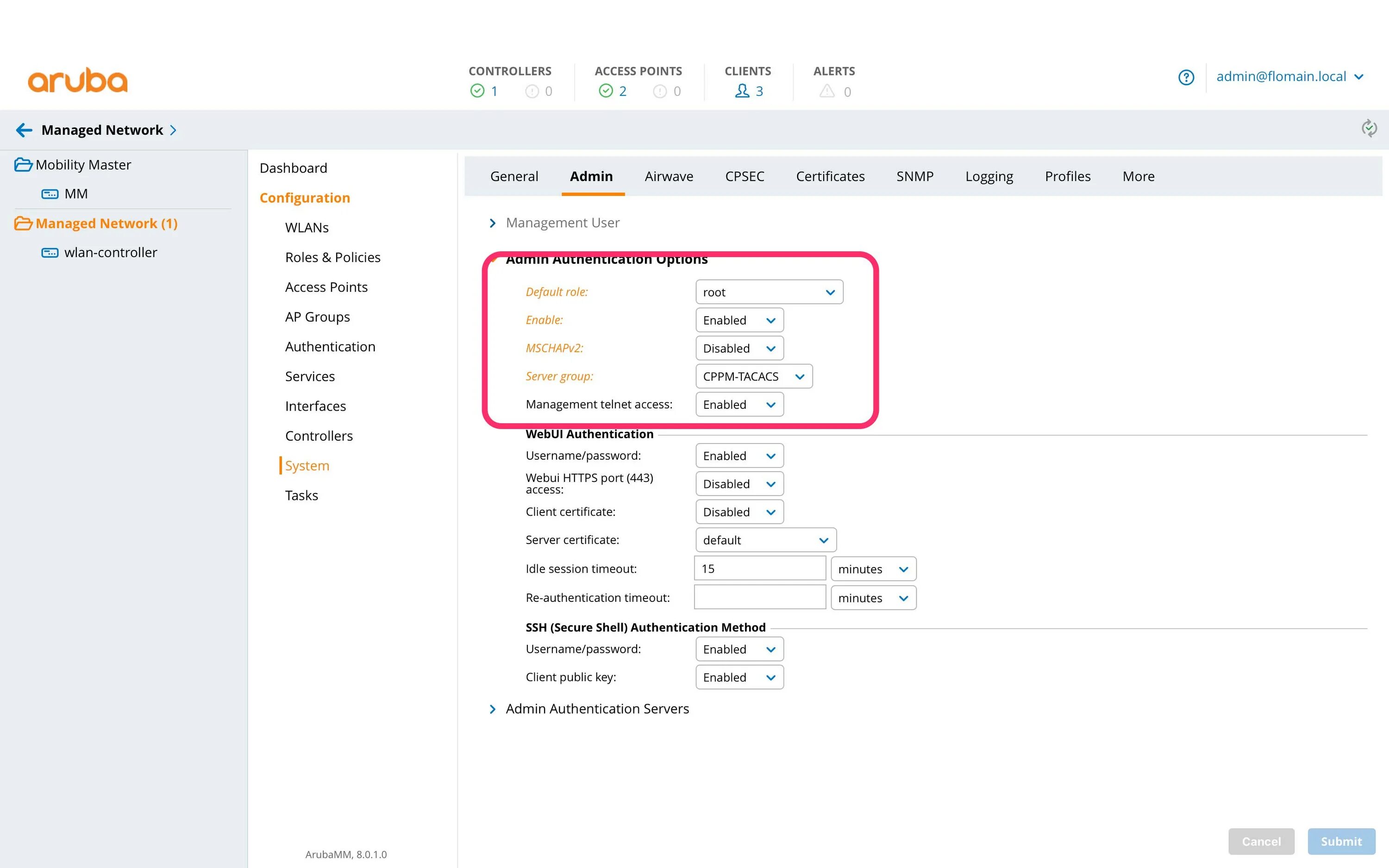Switch to the General tab
Screen dimensions: 1389x868
[514, 176]
